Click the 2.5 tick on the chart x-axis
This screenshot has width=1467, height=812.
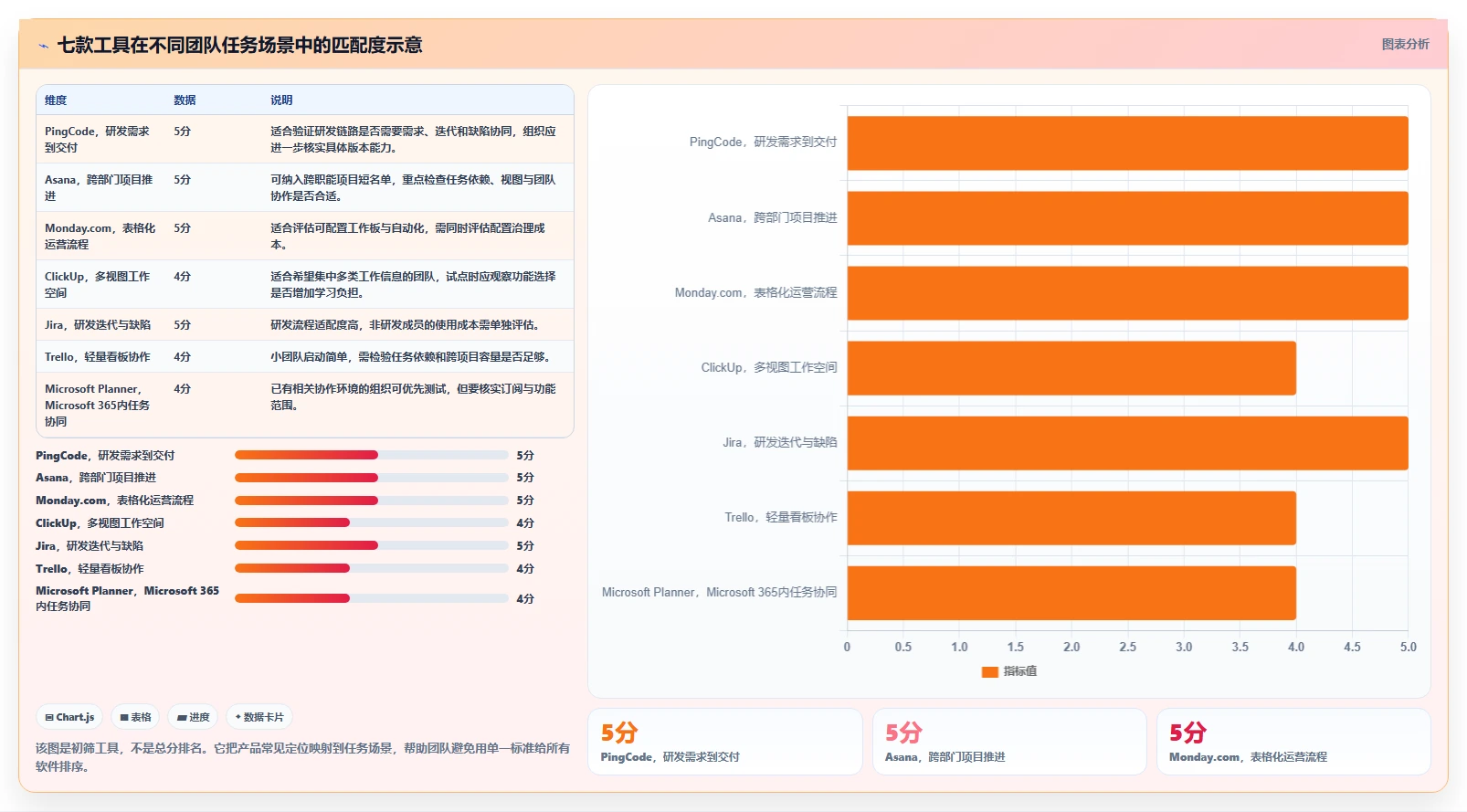[1128, 647]
